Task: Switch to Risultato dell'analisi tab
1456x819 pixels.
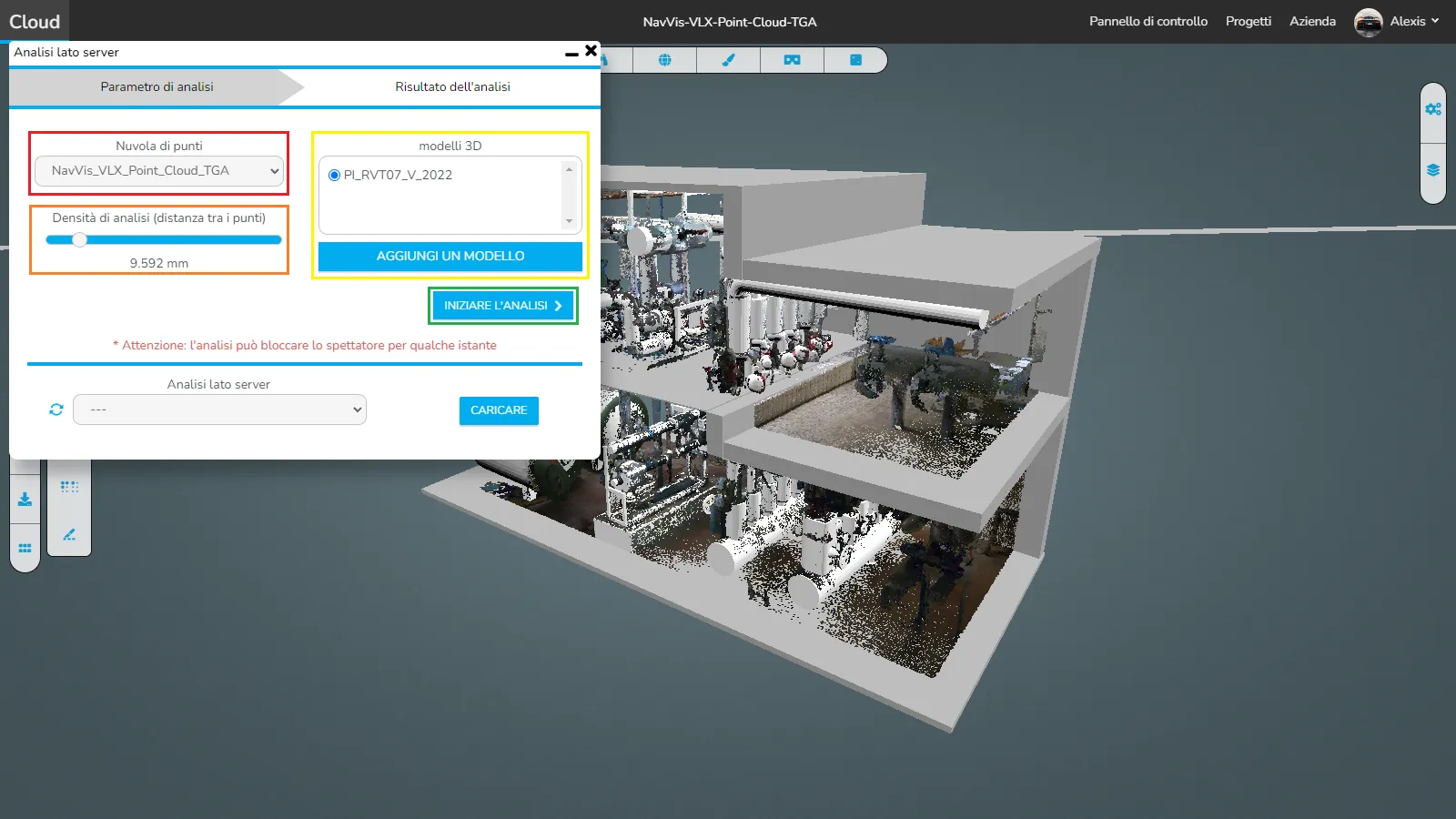Action: [x=452, y=86]
